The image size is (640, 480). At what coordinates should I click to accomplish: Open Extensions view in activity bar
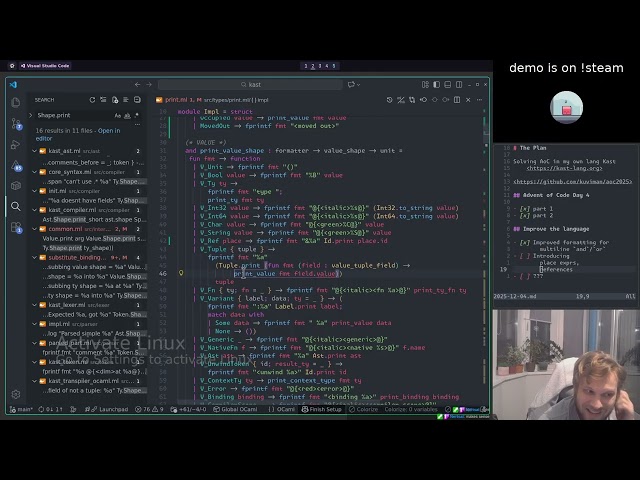(16, 227)
